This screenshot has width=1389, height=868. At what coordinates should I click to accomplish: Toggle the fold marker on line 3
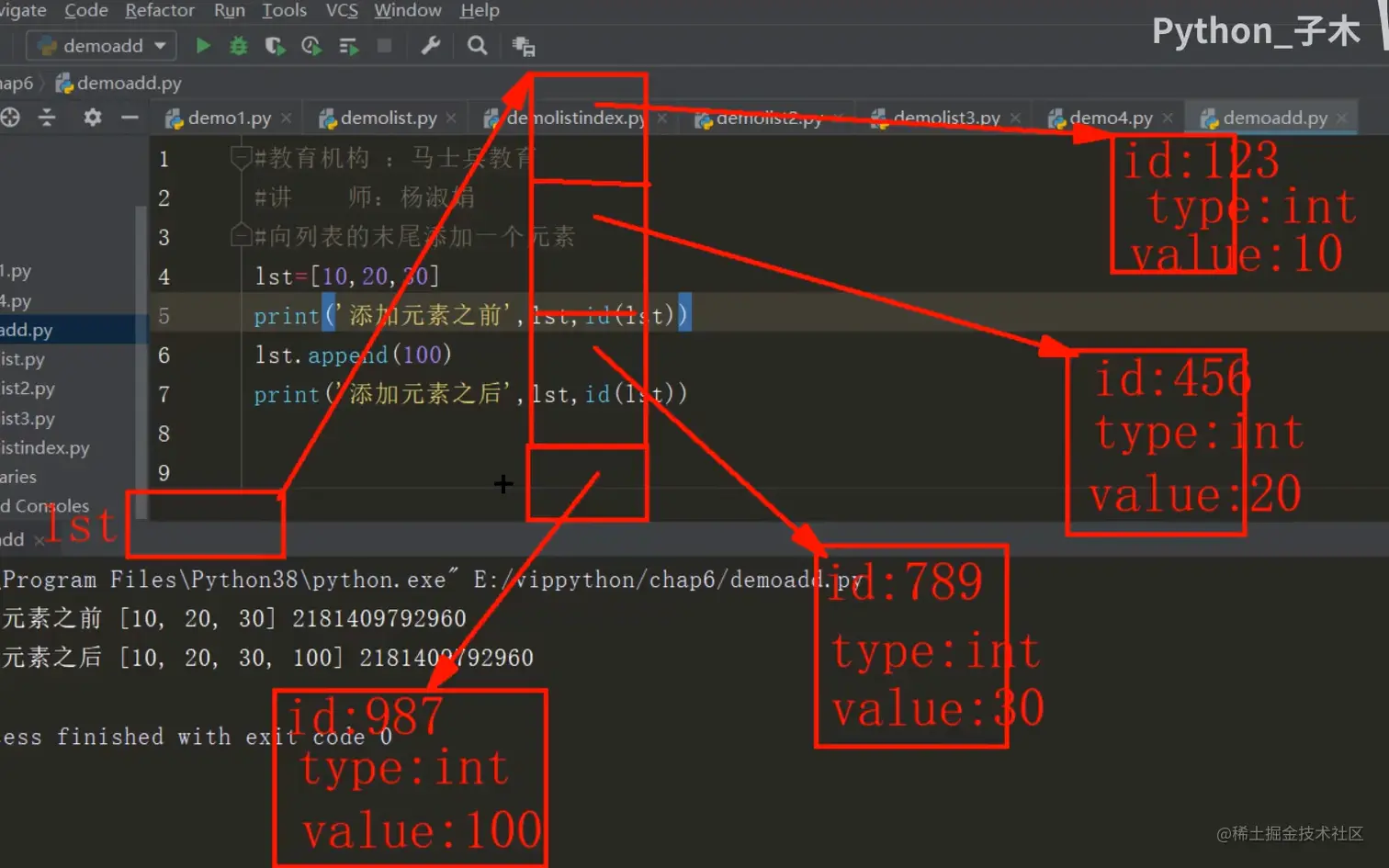coord(241,236)
